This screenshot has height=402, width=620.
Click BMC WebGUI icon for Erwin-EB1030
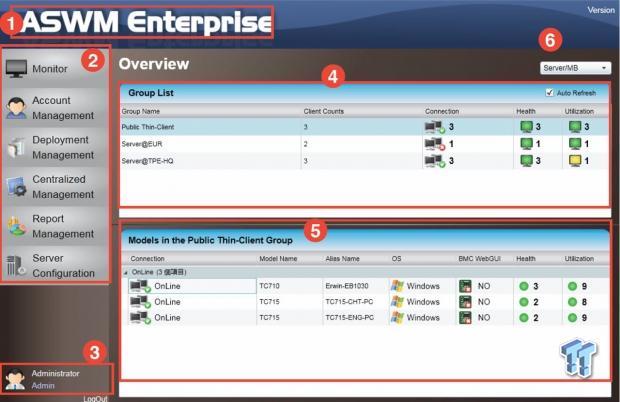point(465,286)
